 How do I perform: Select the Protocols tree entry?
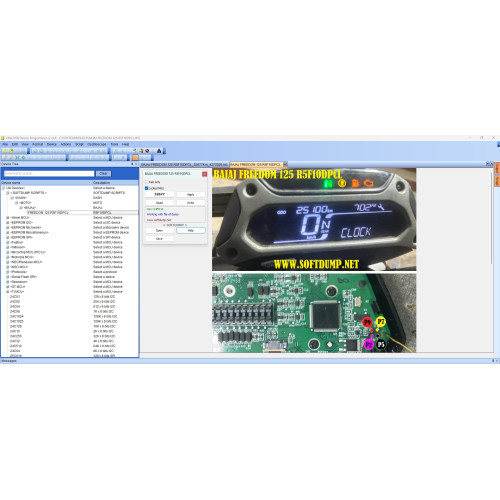pos(18,272)
